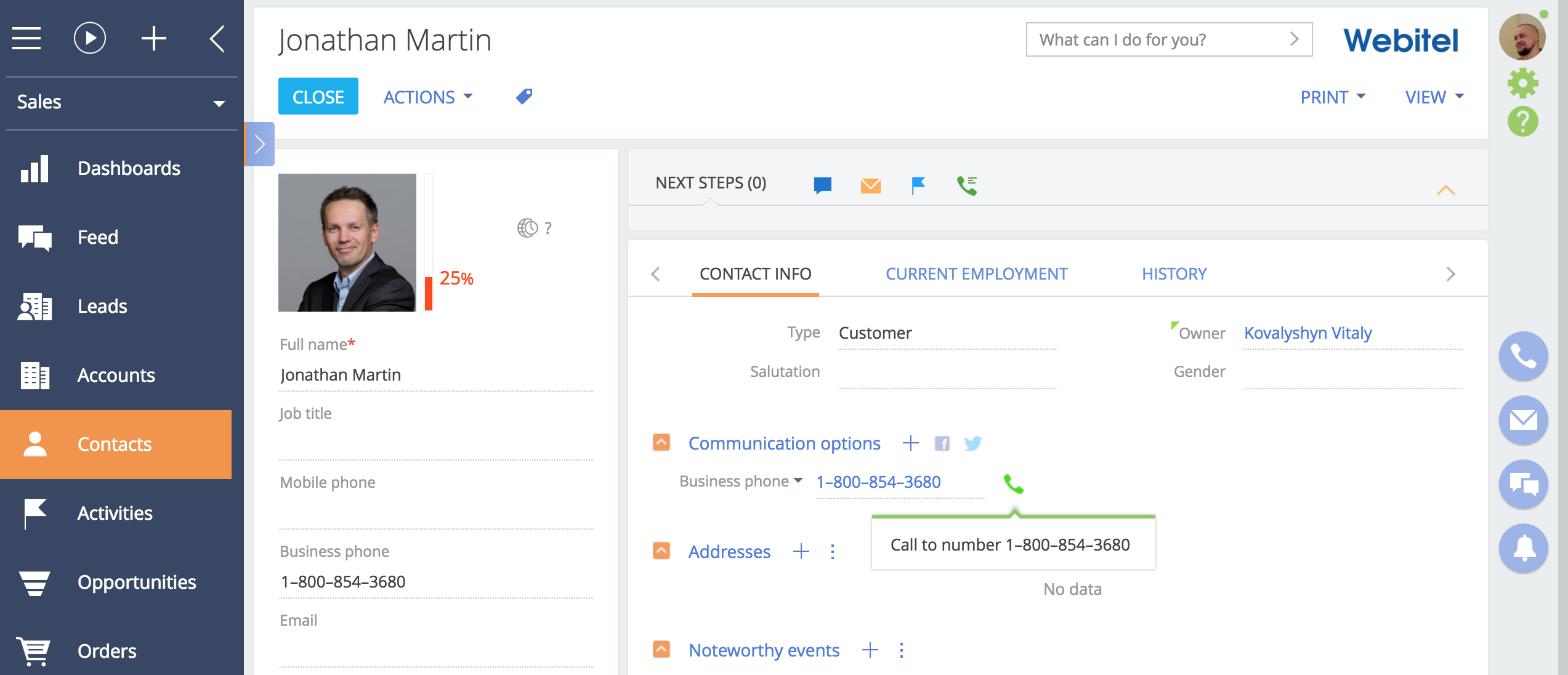Start a new message from Next Steps
The width and height of the screenshot is (1568, 675).
822,184
